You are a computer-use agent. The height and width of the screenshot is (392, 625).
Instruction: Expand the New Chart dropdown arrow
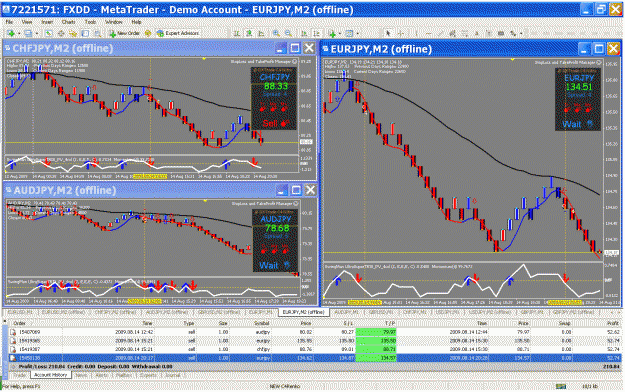point(19,33)
